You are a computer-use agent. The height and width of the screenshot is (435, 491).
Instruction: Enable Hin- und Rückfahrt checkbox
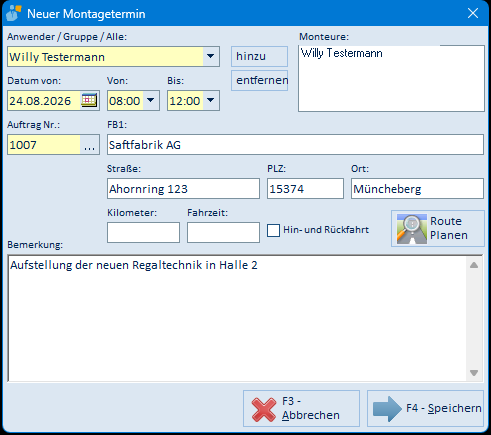coord(273,230)
